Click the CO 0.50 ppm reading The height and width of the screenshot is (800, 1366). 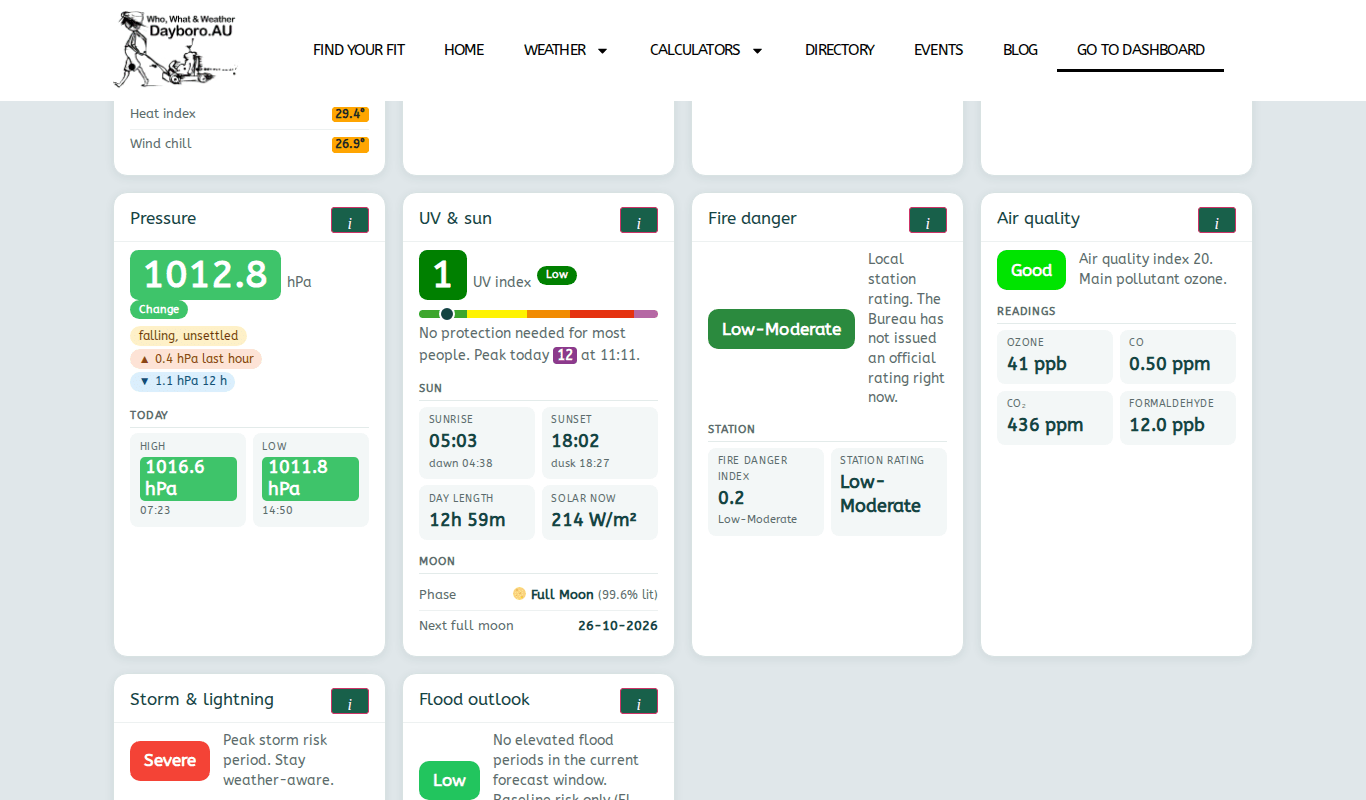tap(1177, 357)
